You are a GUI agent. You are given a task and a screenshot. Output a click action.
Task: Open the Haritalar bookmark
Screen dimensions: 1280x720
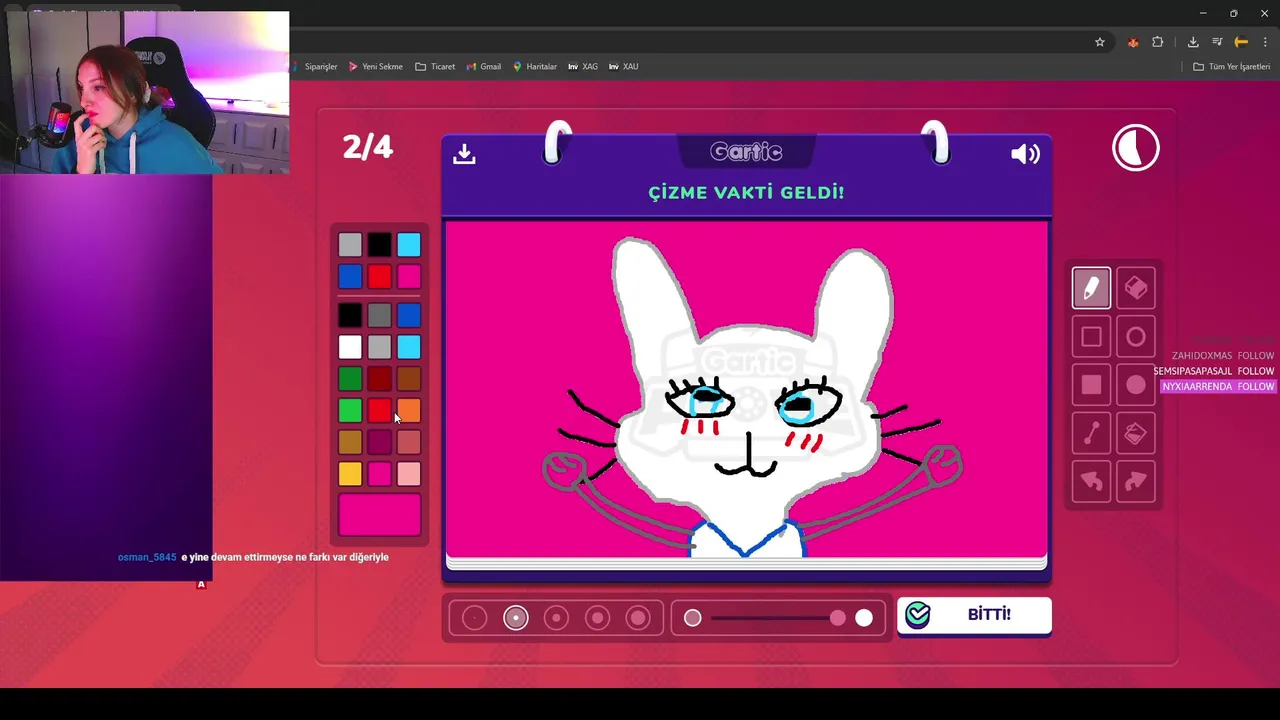534,67
